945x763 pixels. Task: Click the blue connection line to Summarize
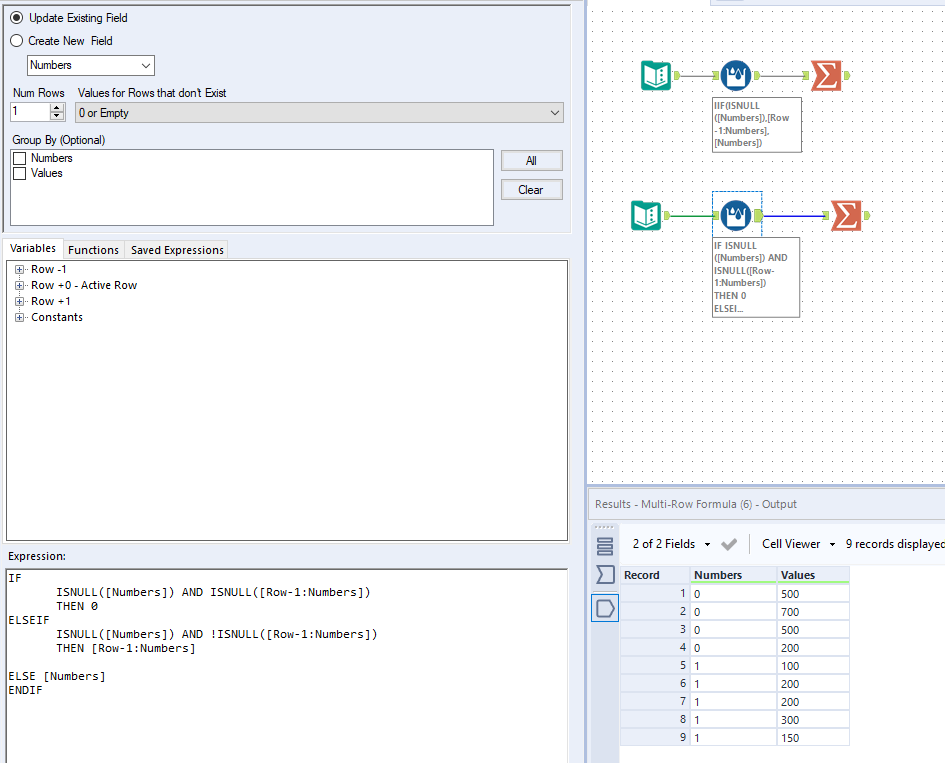coord(794,216)
